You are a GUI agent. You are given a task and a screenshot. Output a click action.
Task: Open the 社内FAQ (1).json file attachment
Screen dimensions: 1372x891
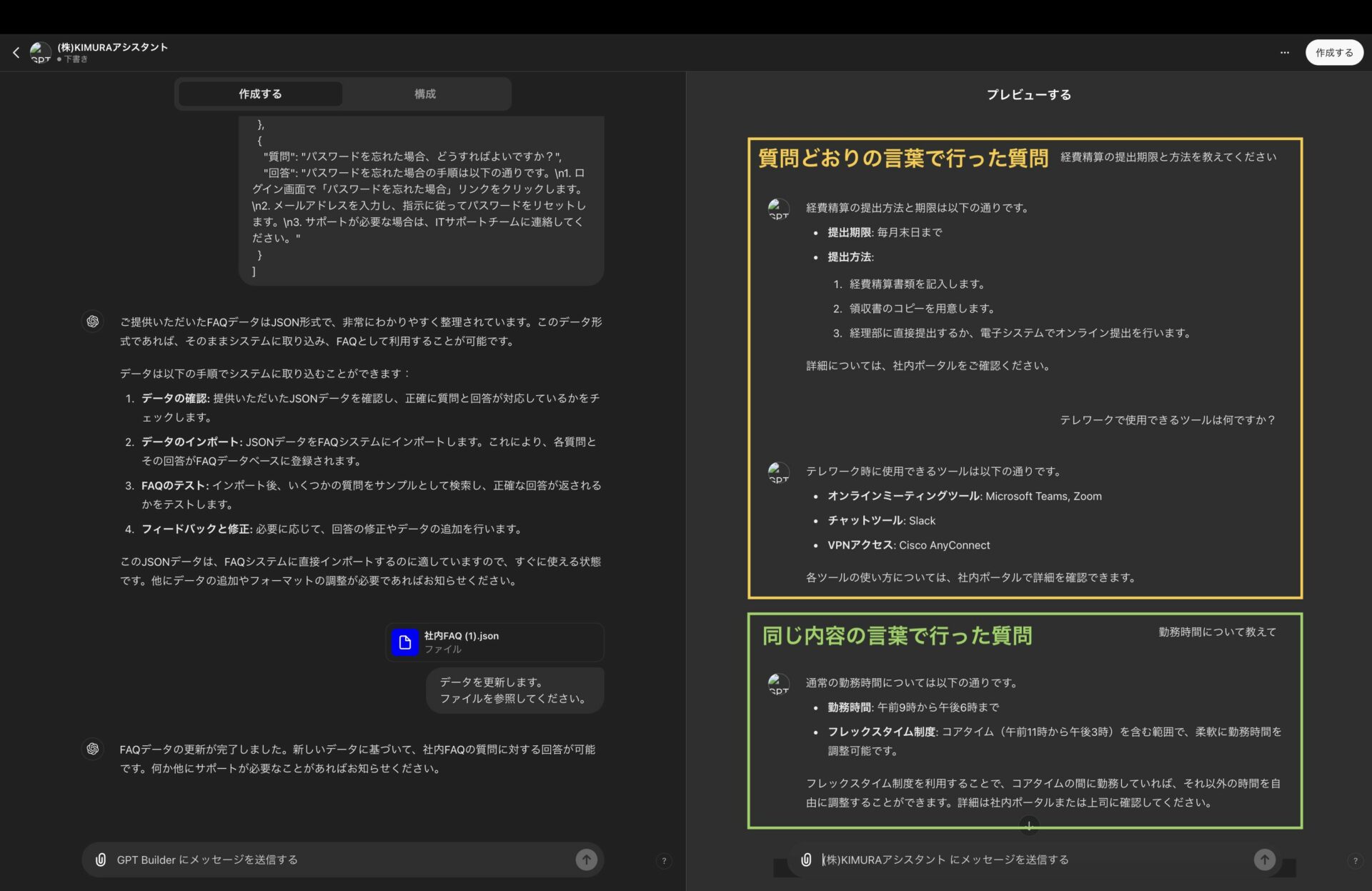pos(494,642)
